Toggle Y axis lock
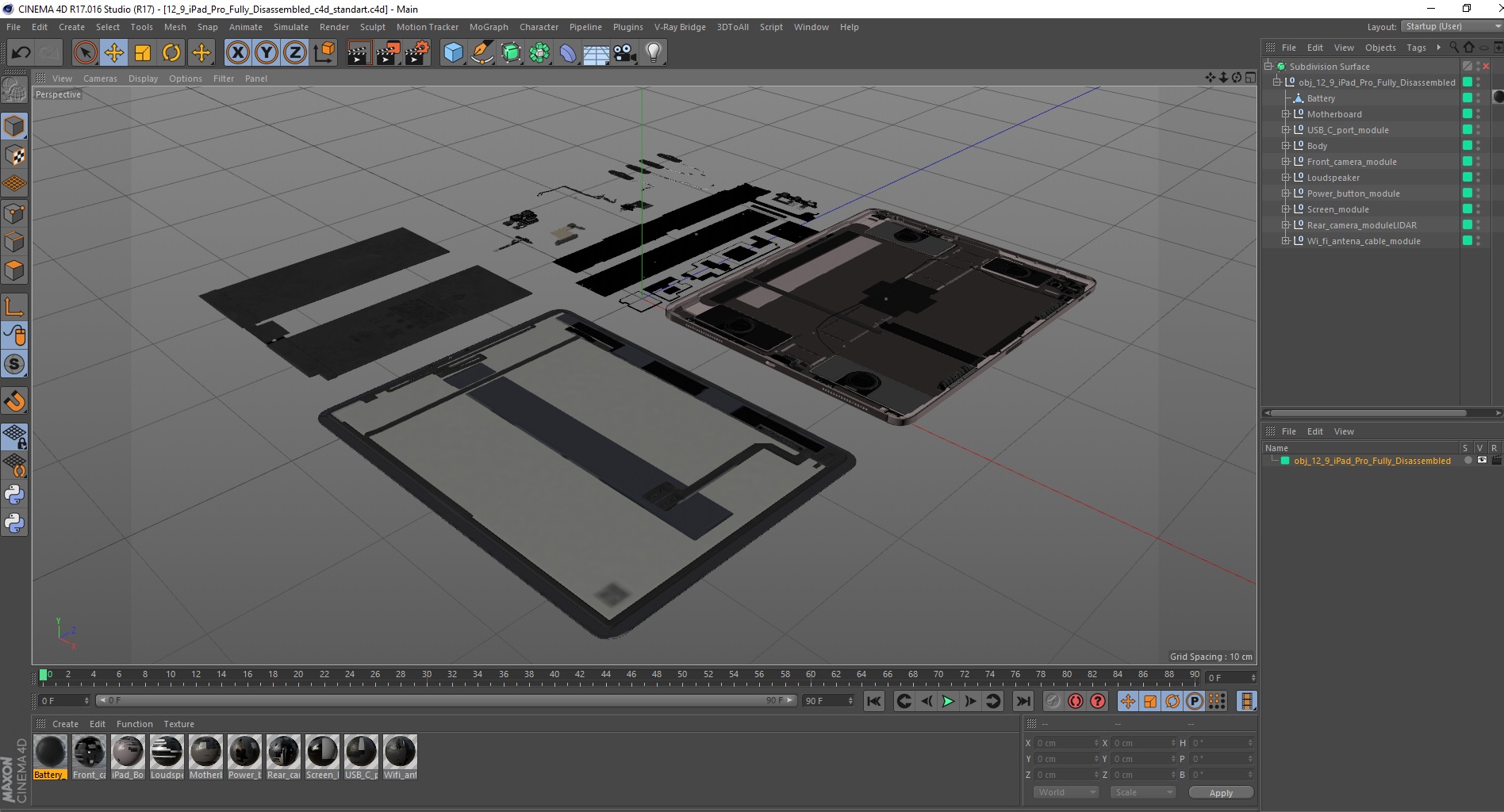The image size is (1504, 812). [267, 53]
